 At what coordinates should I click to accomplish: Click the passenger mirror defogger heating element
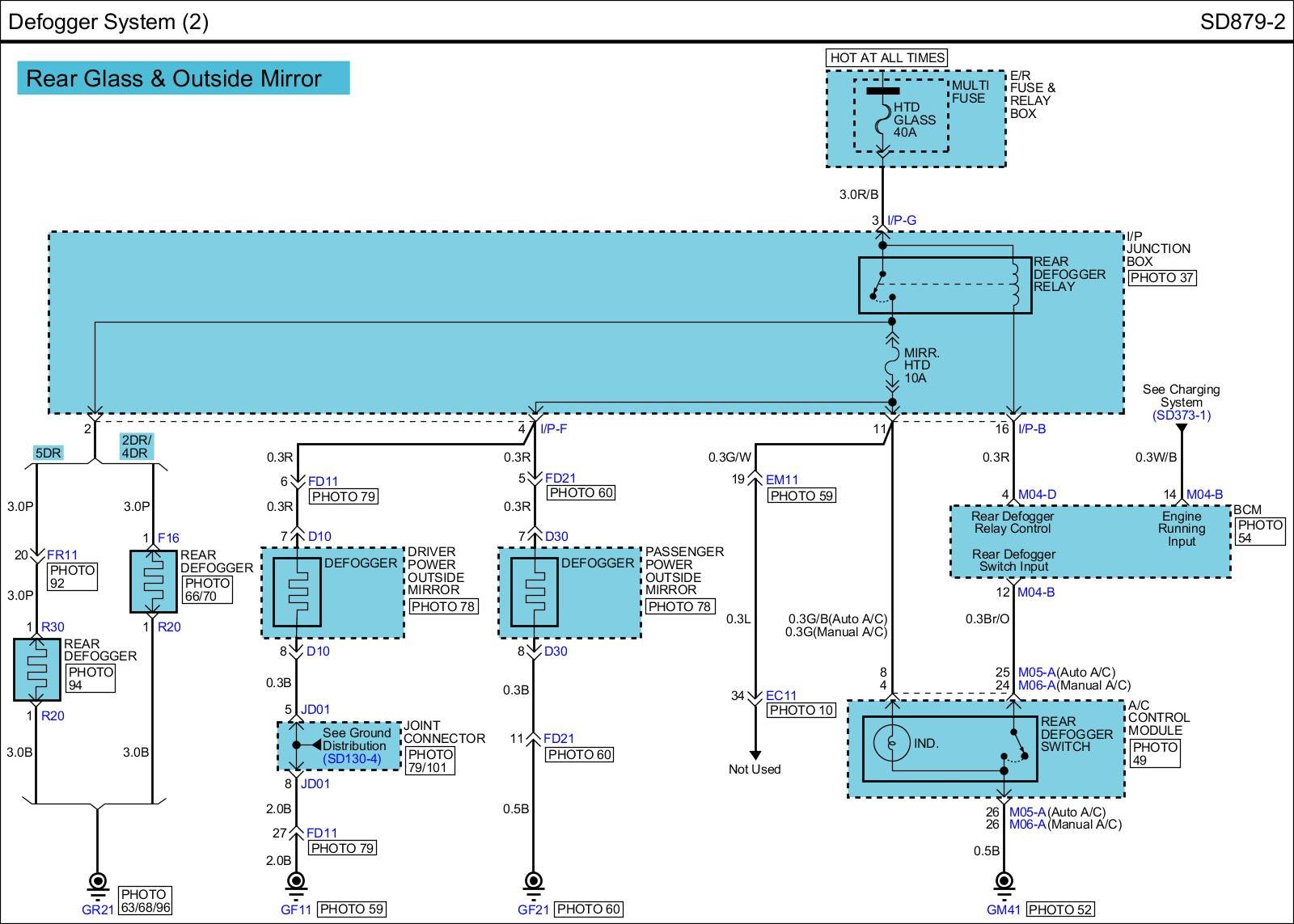[x=534, y=592]
